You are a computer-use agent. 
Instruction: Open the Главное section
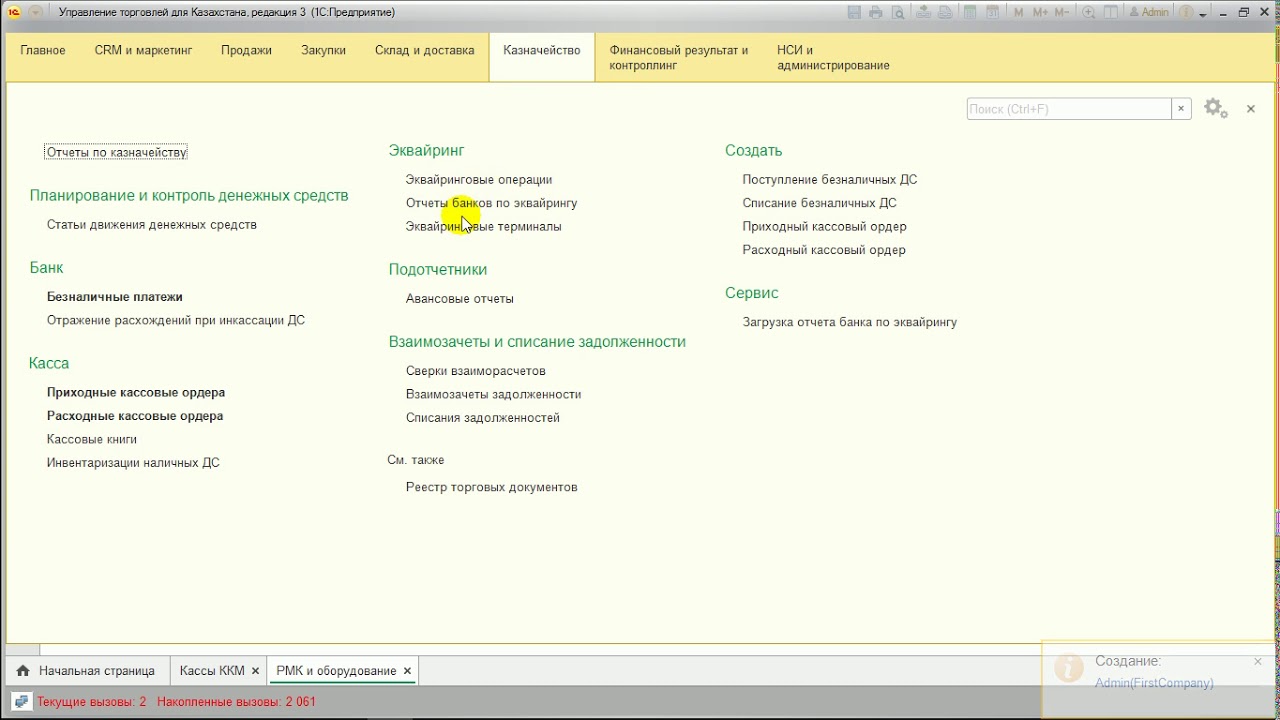[43, 51]
